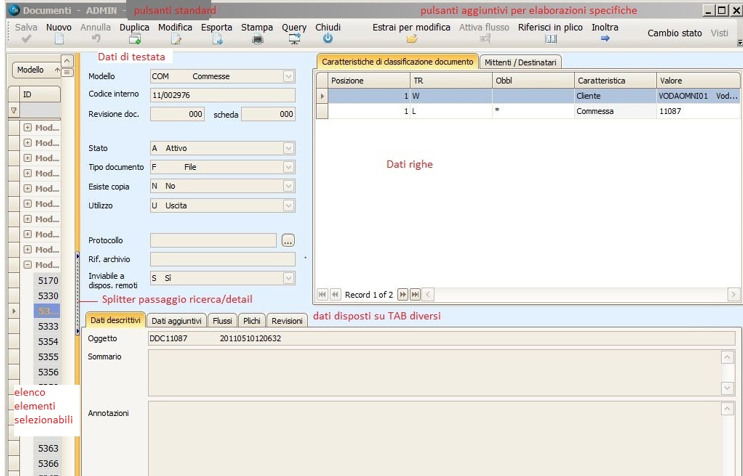
Task: Open the Stato dropdown
Action: 288,148
